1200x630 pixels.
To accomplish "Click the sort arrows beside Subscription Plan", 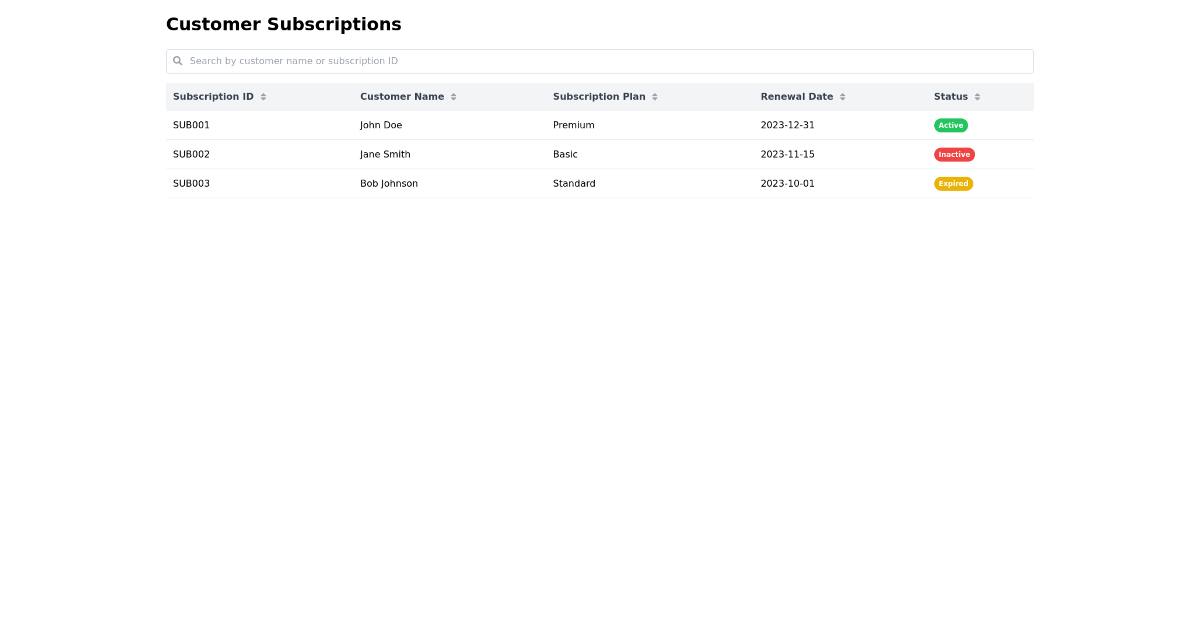I will coord(656,96).
